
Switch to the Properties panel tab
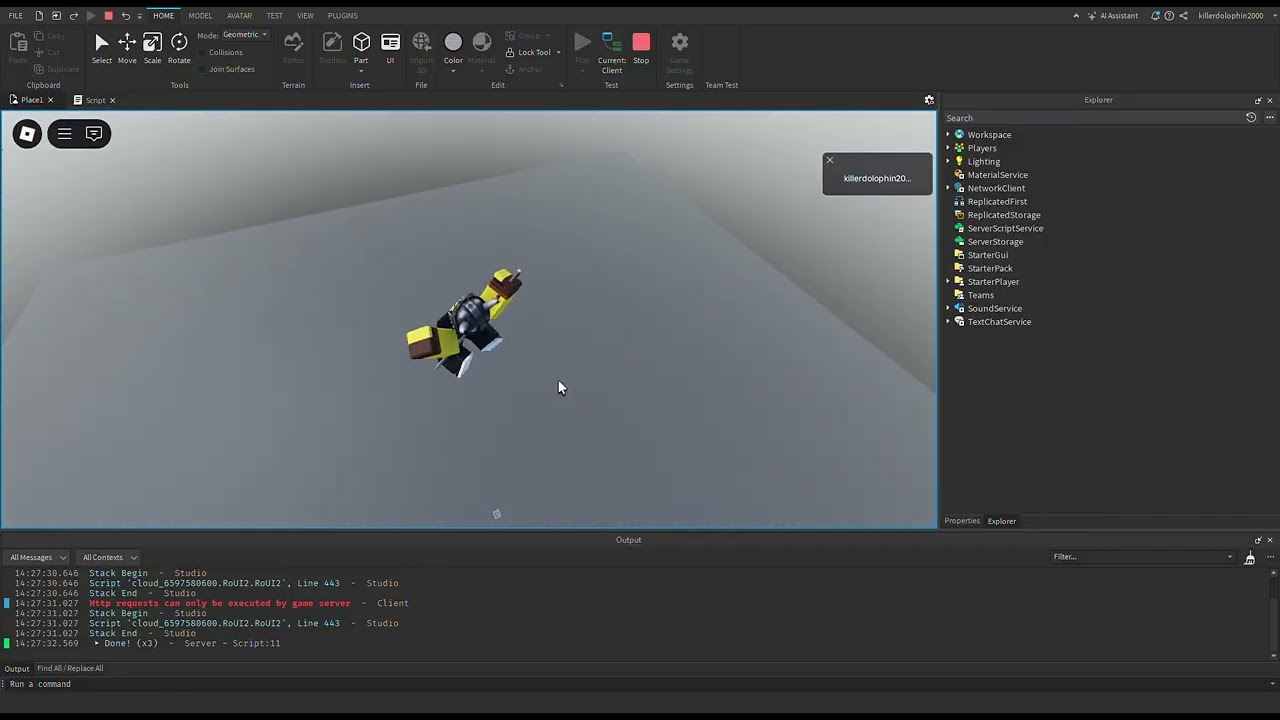pos(962,521)
